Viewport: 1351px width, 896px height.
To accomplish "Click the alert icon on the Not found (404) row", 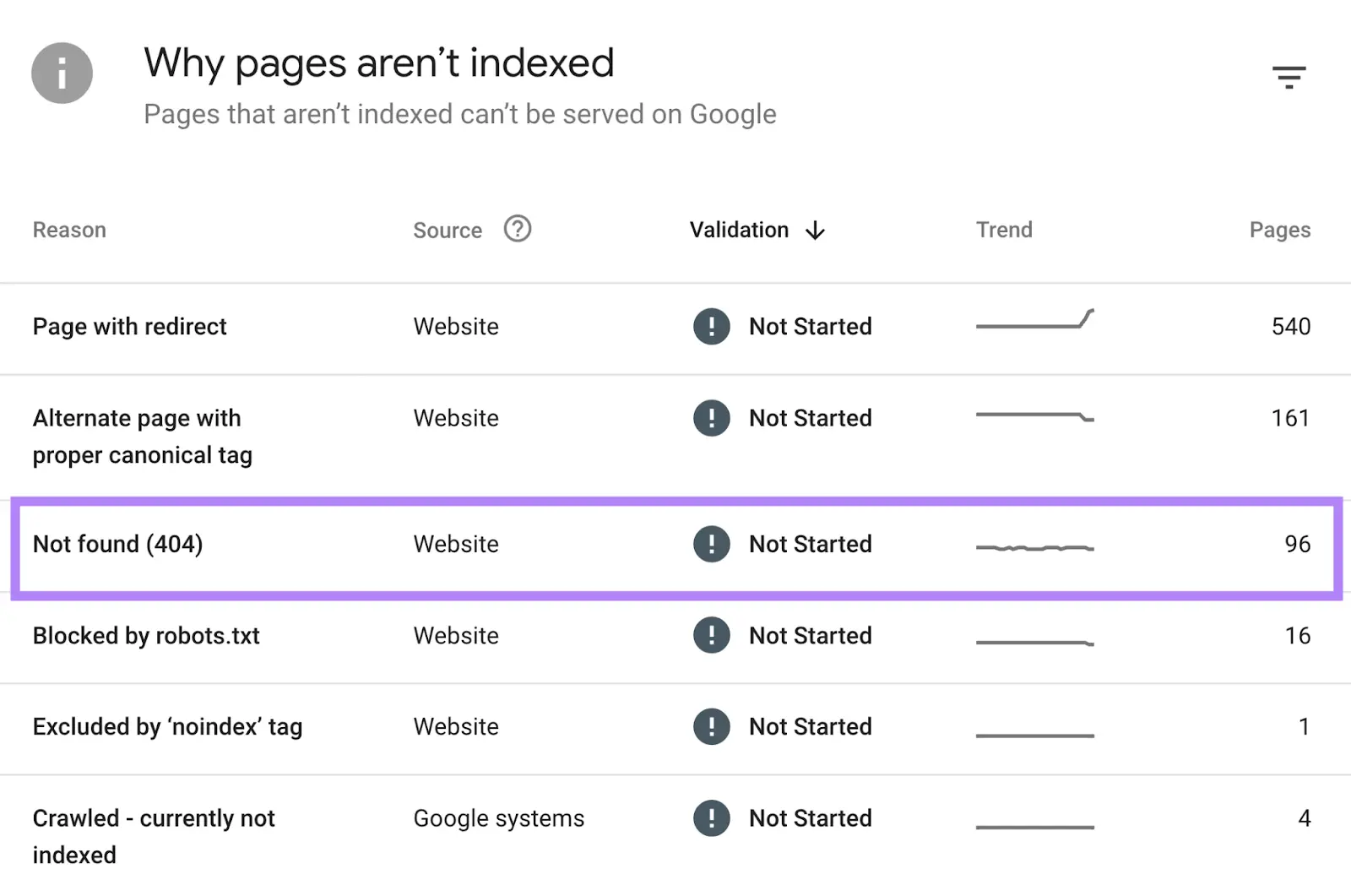I will click(x=712, y=545).
